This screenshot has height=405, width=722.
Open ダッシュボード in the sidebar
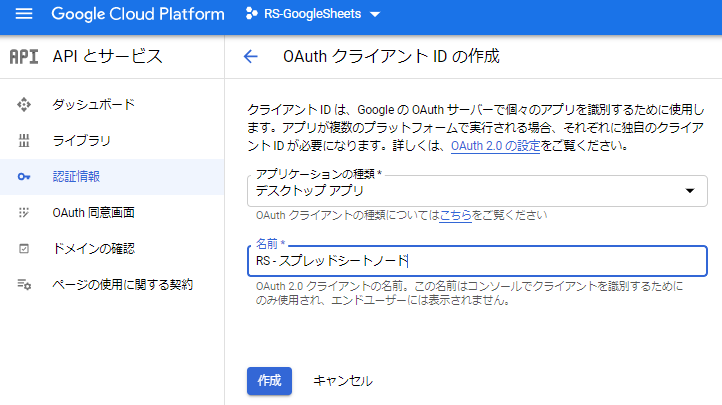[x=93, y=104]
